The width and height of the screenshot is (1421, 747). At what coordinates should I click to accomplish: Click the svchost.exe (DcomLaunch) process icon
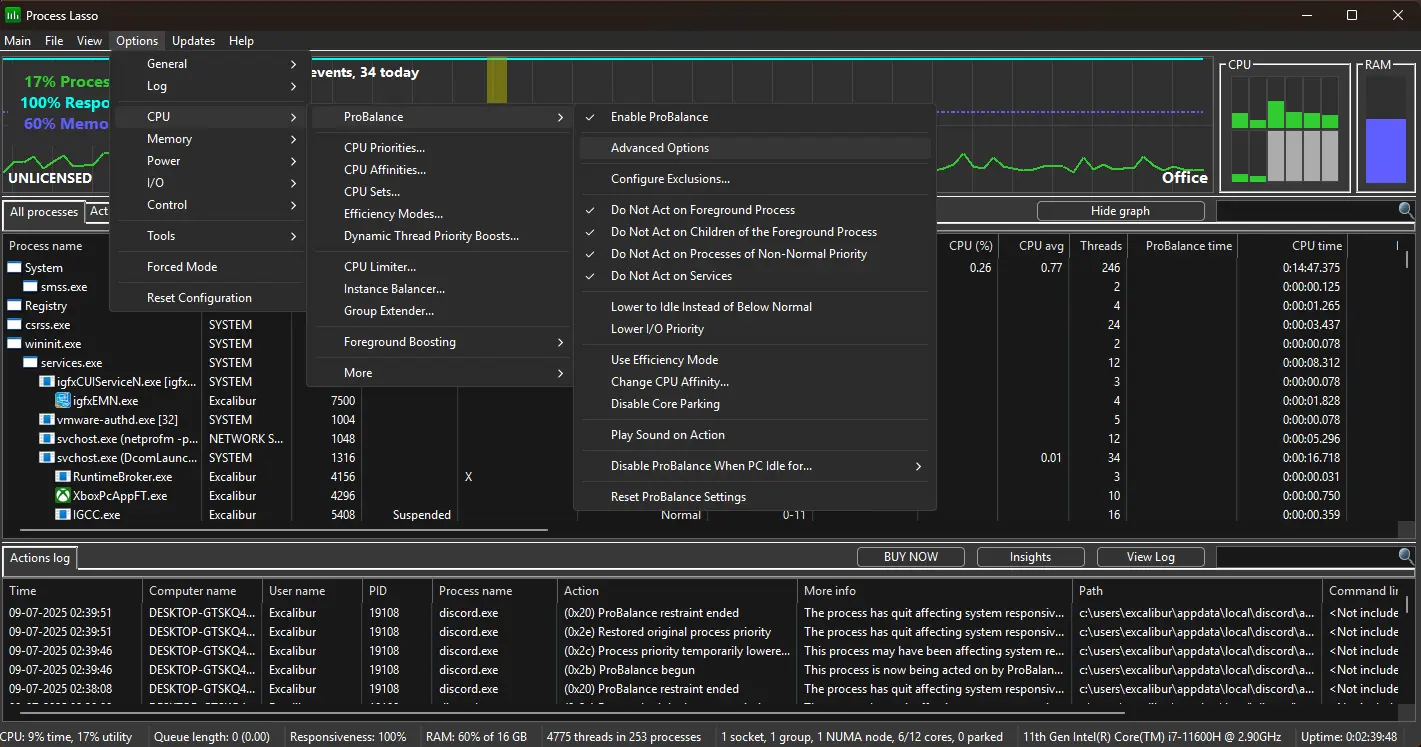[46, 458]
